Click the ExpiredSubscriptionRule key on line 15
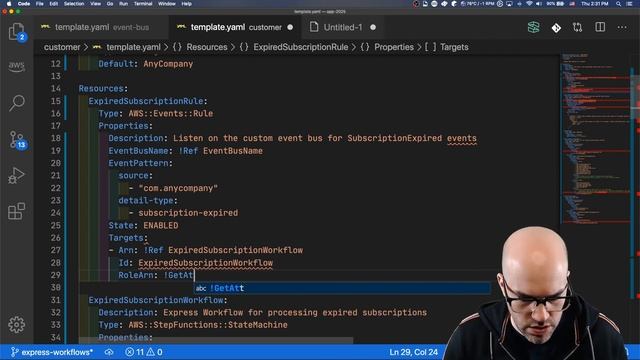 tap(146, 101)
